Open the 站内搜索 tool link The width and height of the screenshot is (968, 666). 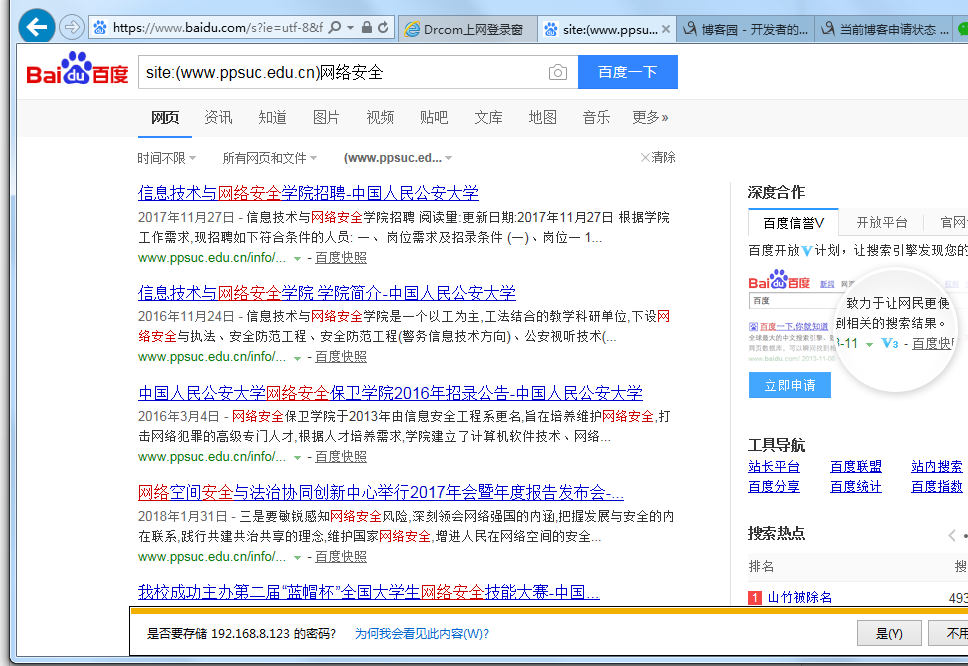[937, 467]
